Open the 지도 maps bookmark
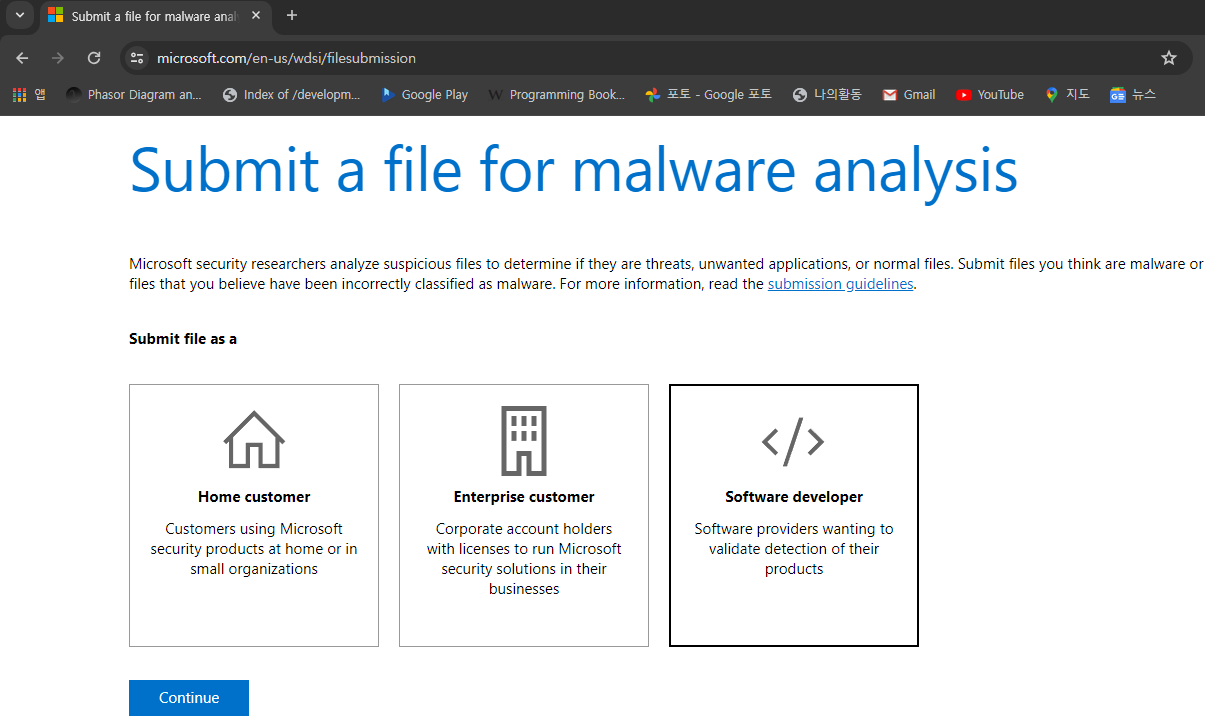The width and height of the screenshot is (1205, 723). [1067, 95]
